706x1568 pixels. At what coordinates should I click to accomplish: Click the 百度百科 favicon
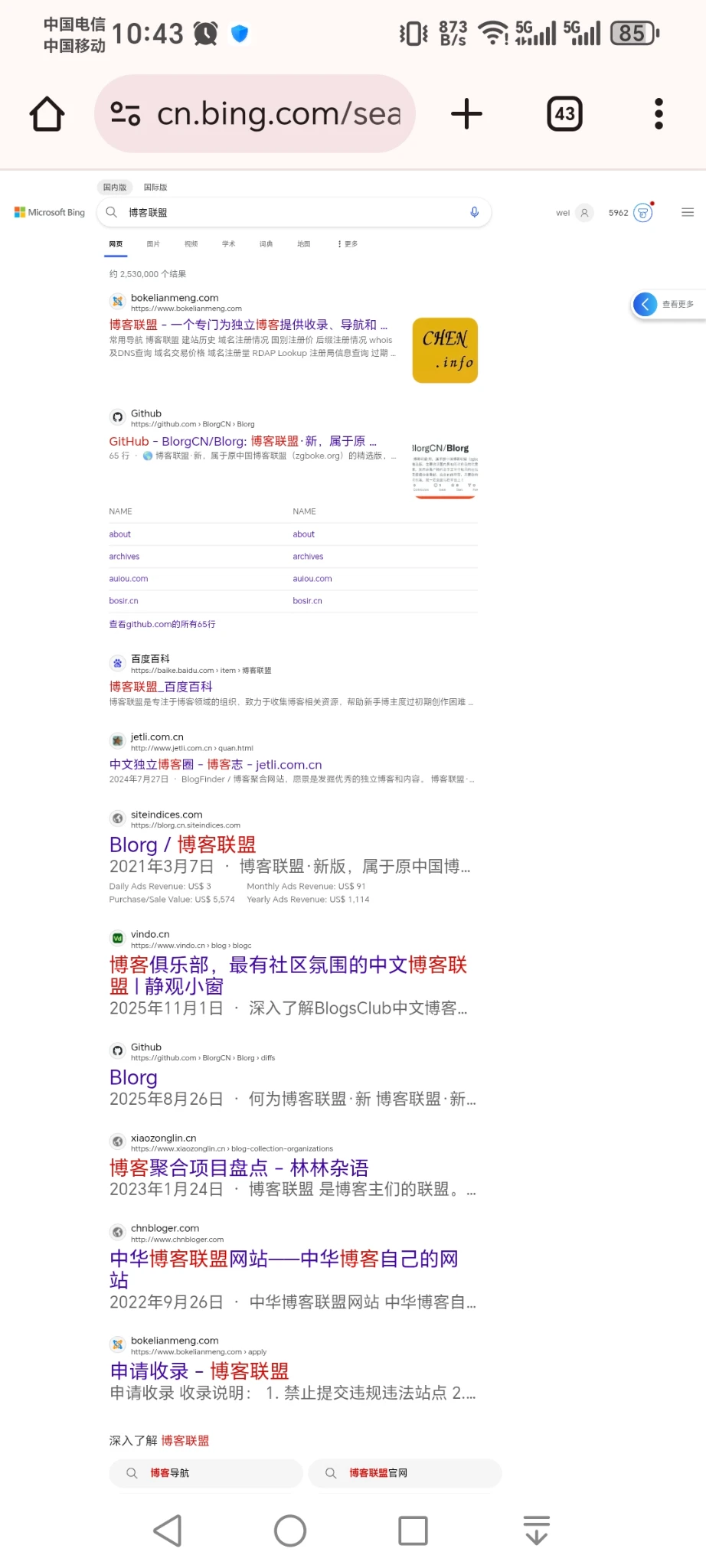[x=117, y=663]
